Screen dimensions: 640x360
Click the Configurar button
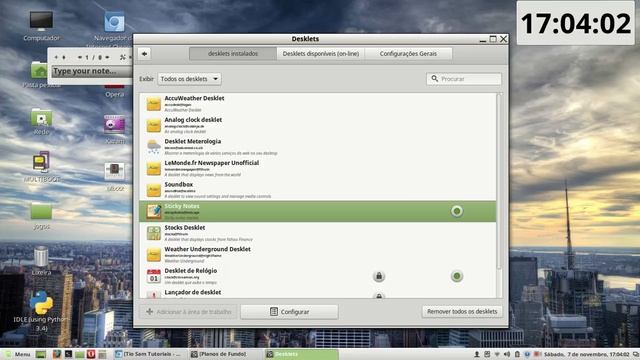click(x=289, y=312)
